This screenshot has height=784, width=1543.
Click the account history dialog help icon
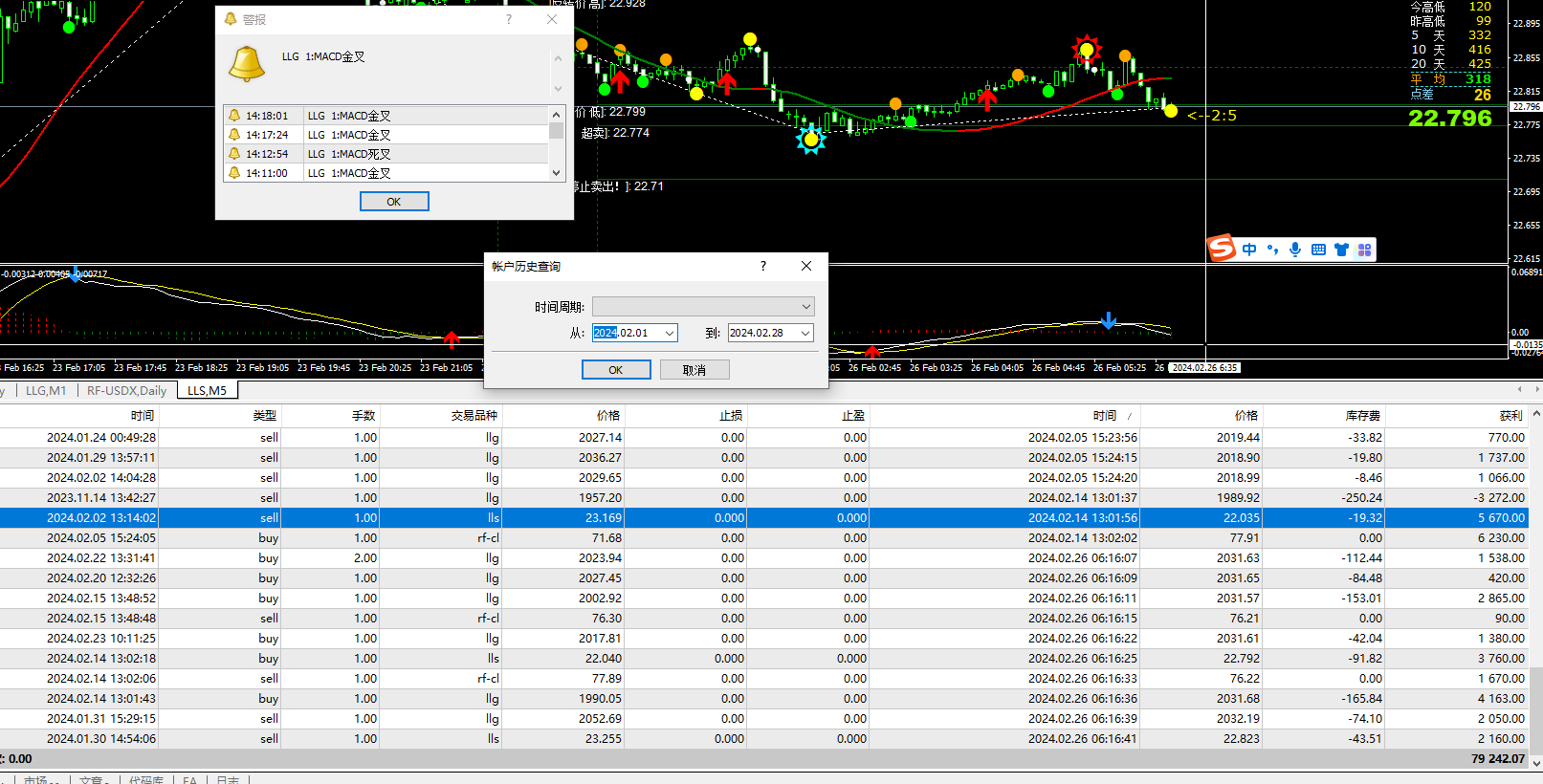pos(762,266)
